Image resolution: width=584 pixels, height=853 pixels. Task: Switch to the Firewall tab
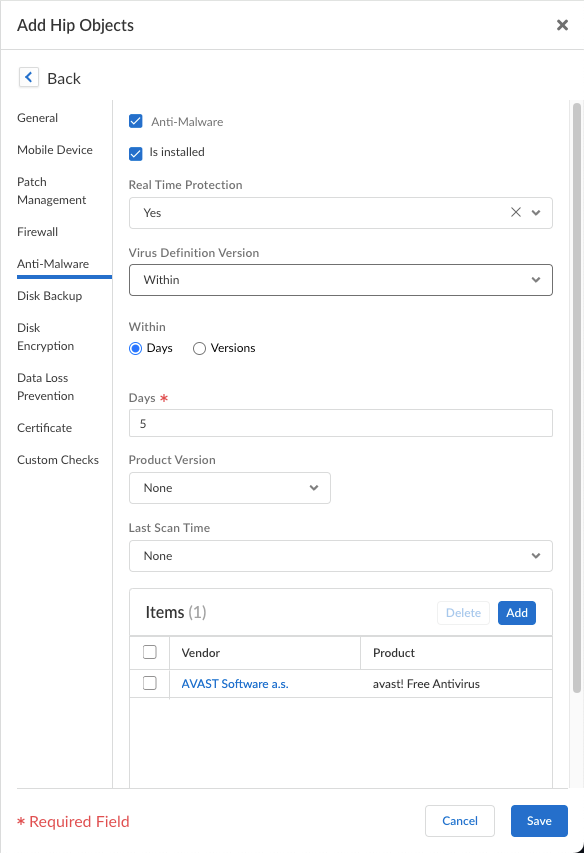[x=38, y=232]
